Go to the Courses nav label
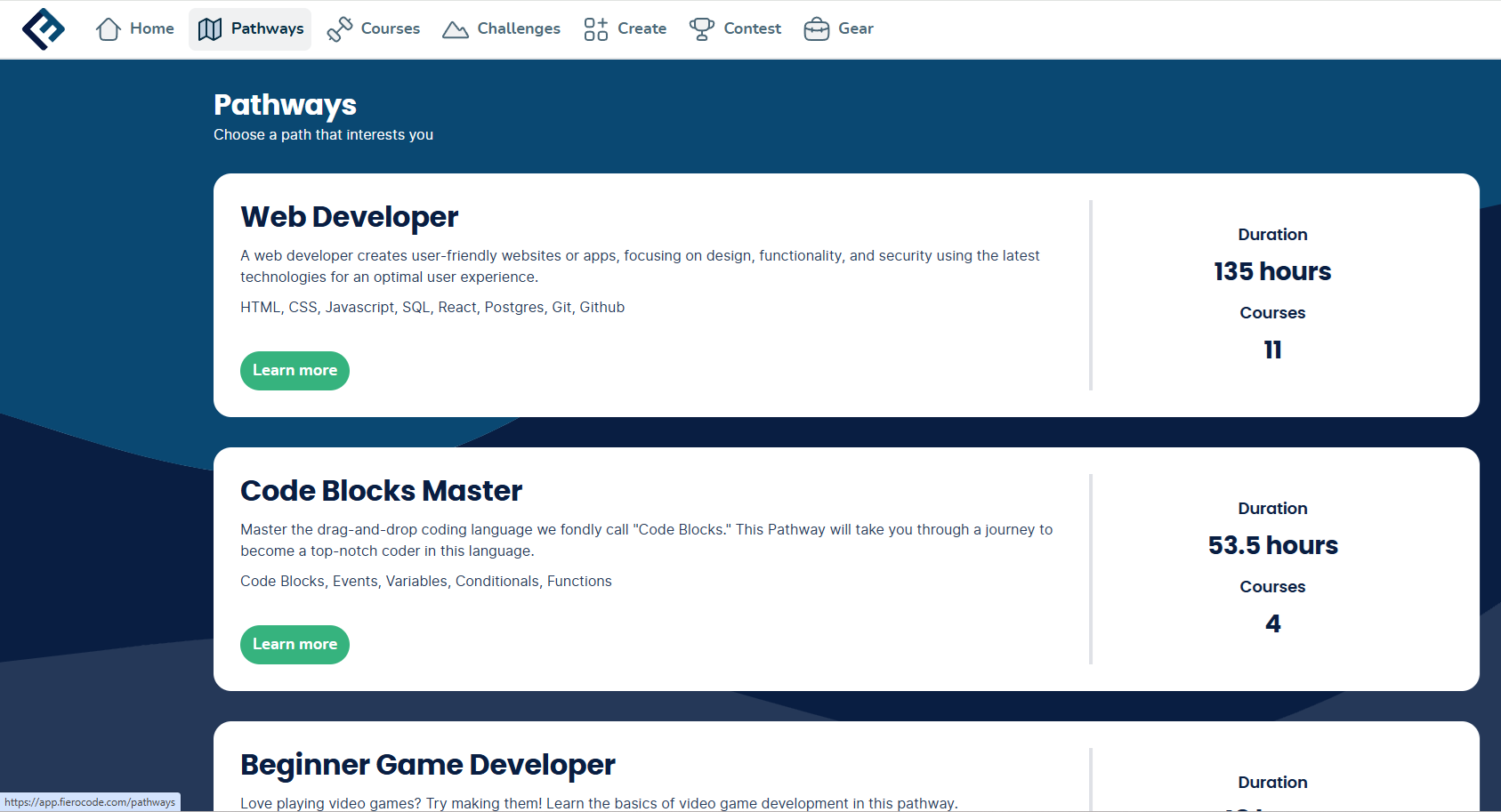 click(391, 28)
